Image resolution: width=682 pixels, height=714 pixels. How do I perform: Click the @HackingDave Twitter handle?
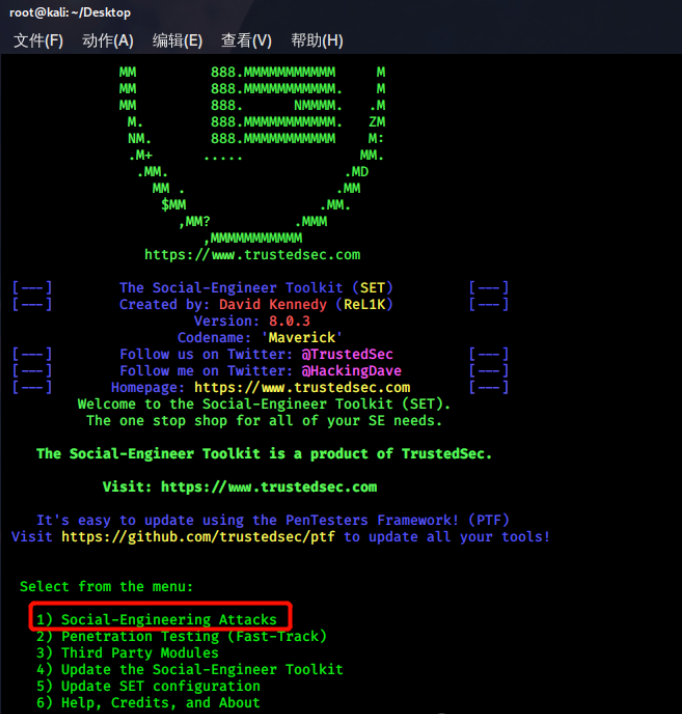pos(351,371)
